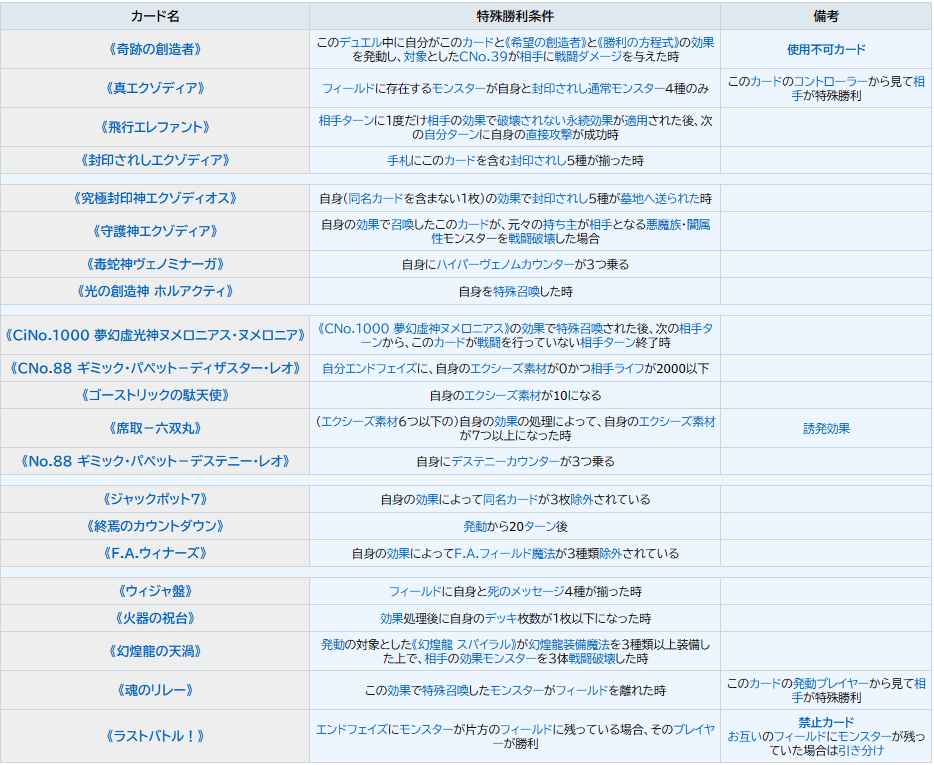Go to the 《究極封印神エクゾディオス》 card page
Screen dimensions: 934x765
click(154, 198)
